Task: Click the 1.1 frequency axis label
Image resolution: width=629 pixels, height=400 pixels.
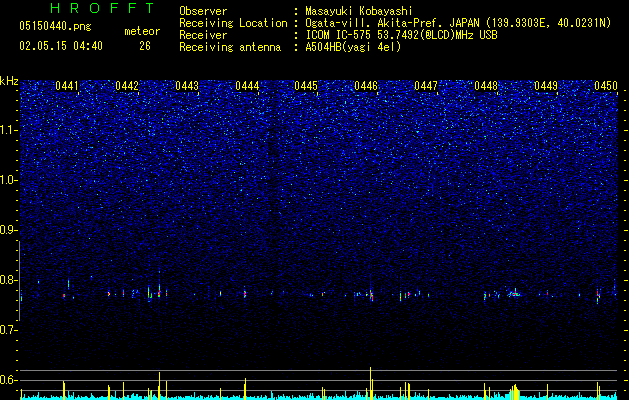Action: [9, 130]
